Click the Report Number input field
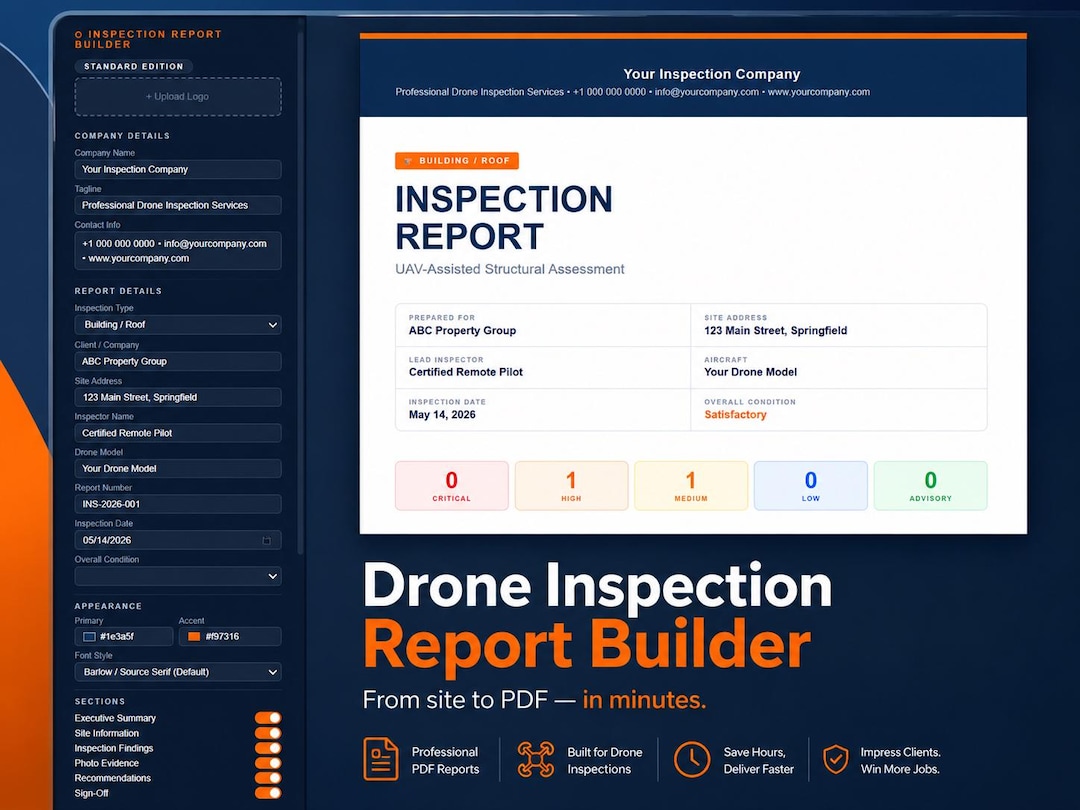Image resolution: width=1080 pixels, height=810 pixels. (178, 504)
